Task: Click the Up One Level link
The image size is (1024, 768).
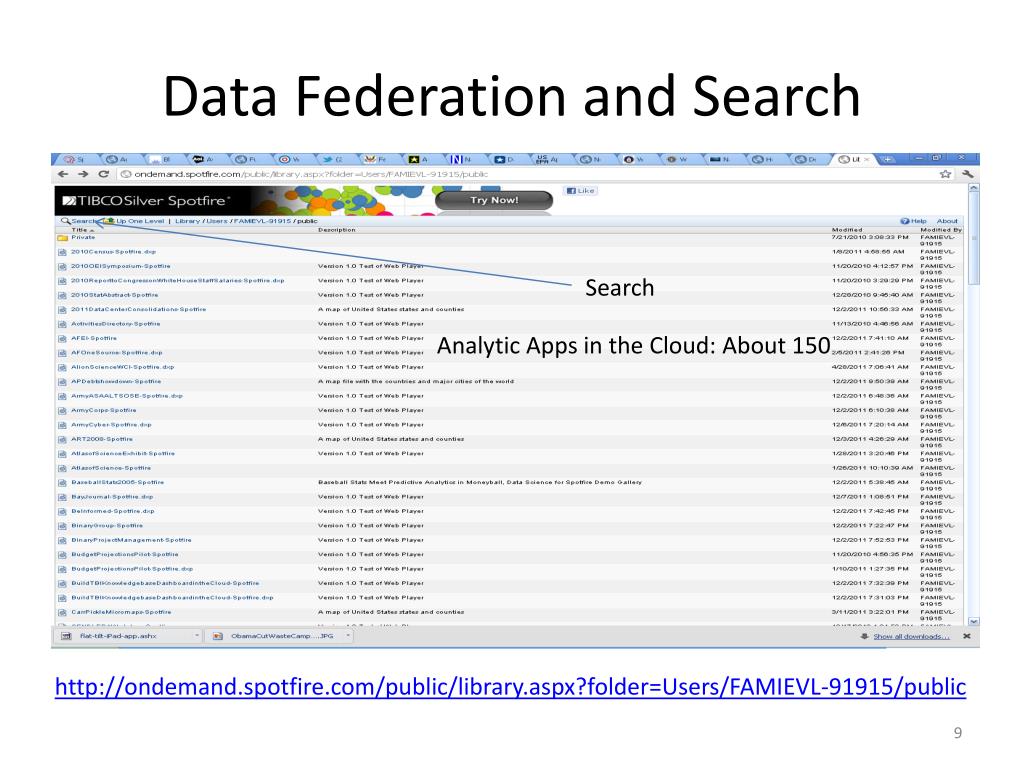Action: tap(140, 221)
